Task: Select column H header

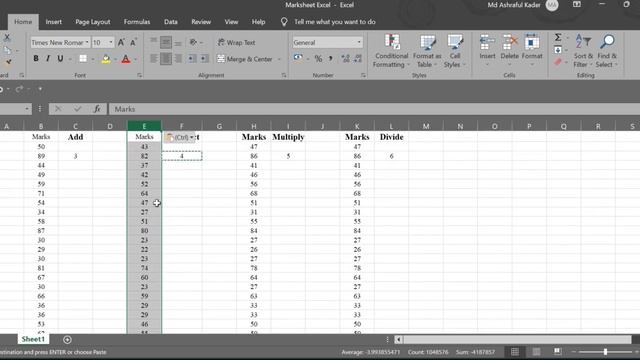Action: pos(253,127)
